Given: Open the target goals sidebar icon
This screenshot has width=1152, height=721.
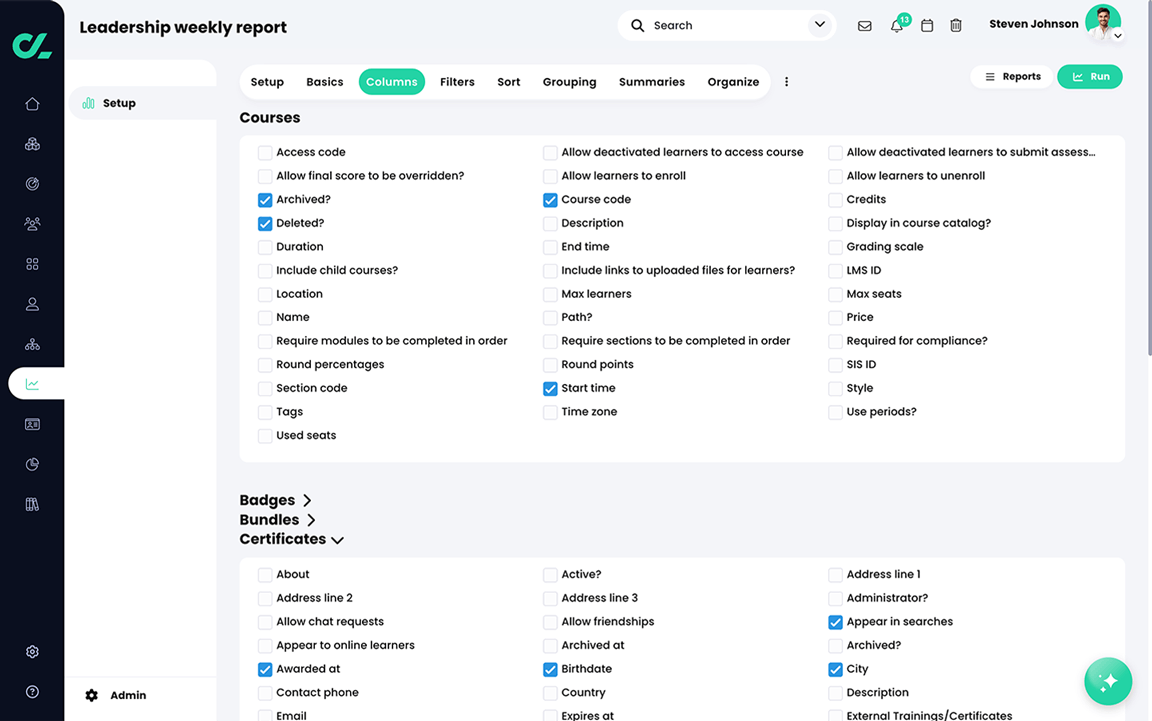Looking at the screenshot, I should 32,184.
